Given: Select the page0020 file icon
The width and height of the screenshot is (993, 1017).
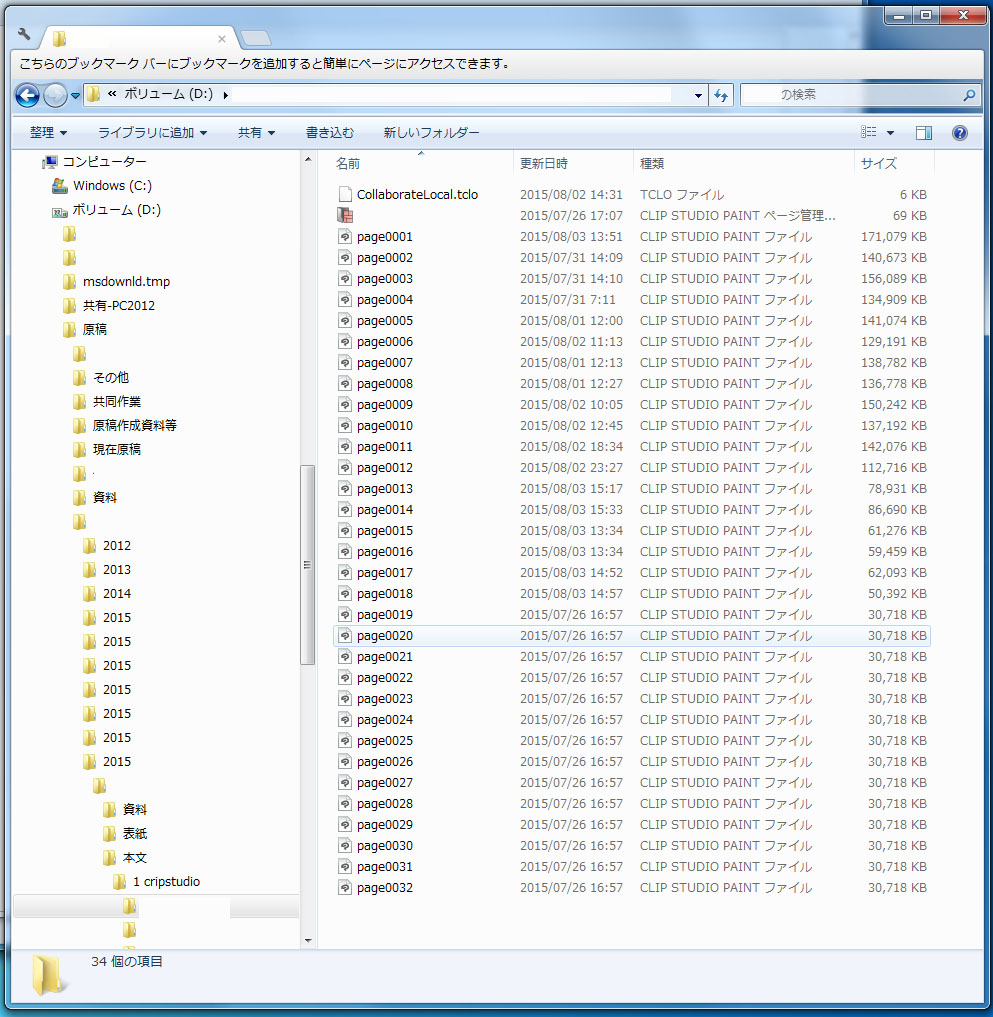Looking at the screenshot, I should 345,636.
